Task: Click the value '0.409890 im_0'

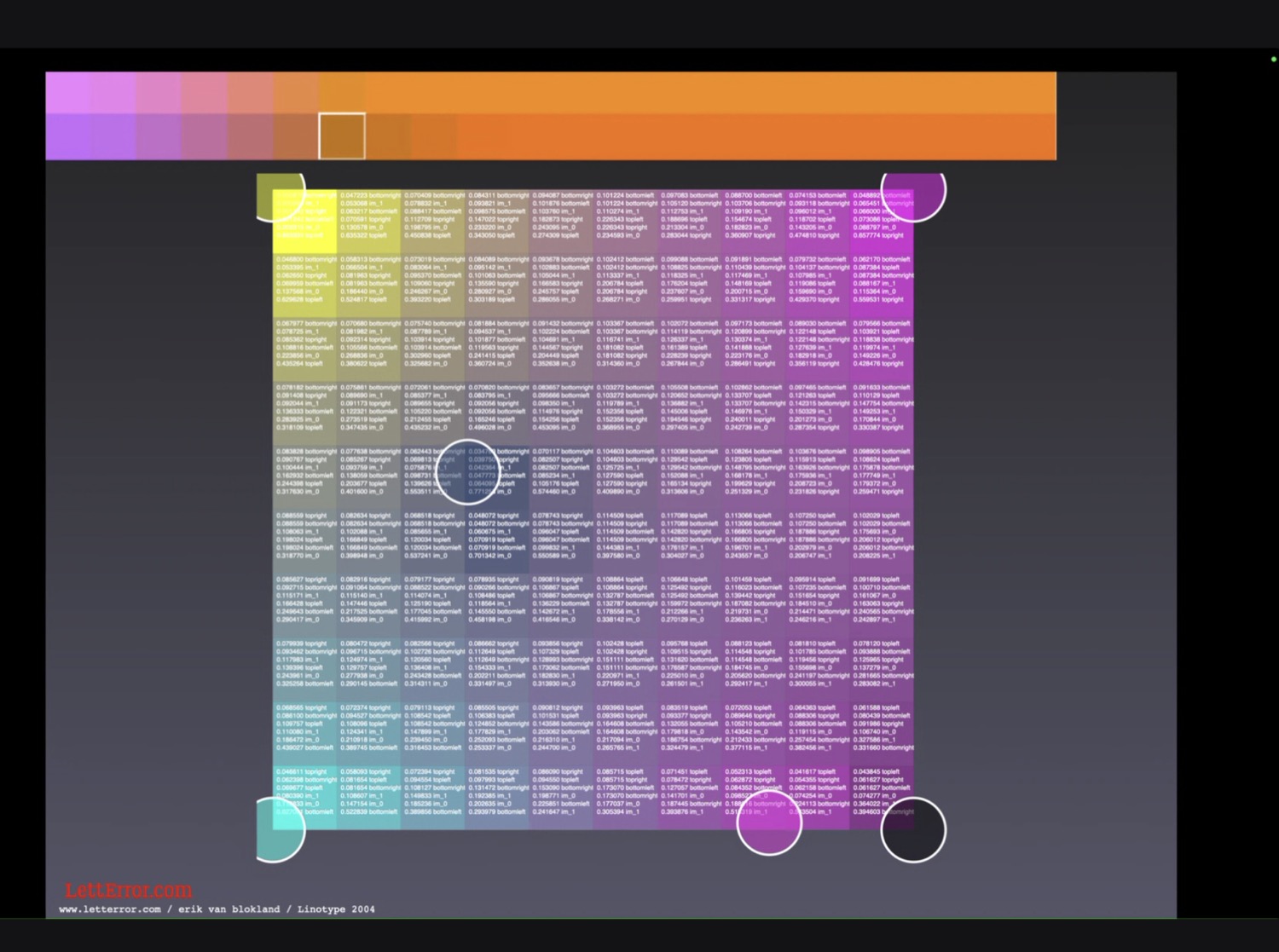Action: pos(619,491)
